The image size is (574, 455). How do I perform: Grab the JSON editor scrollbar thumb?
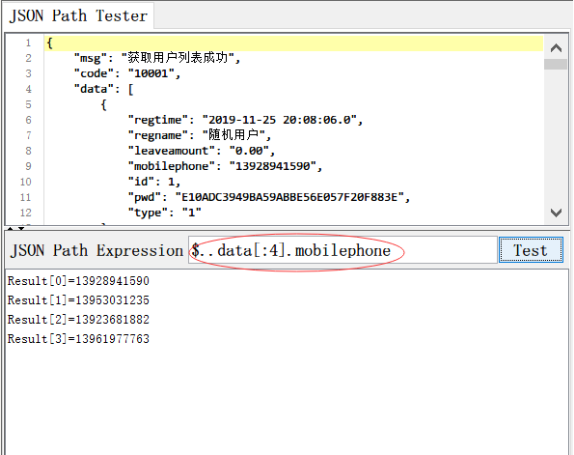point(556,64)
